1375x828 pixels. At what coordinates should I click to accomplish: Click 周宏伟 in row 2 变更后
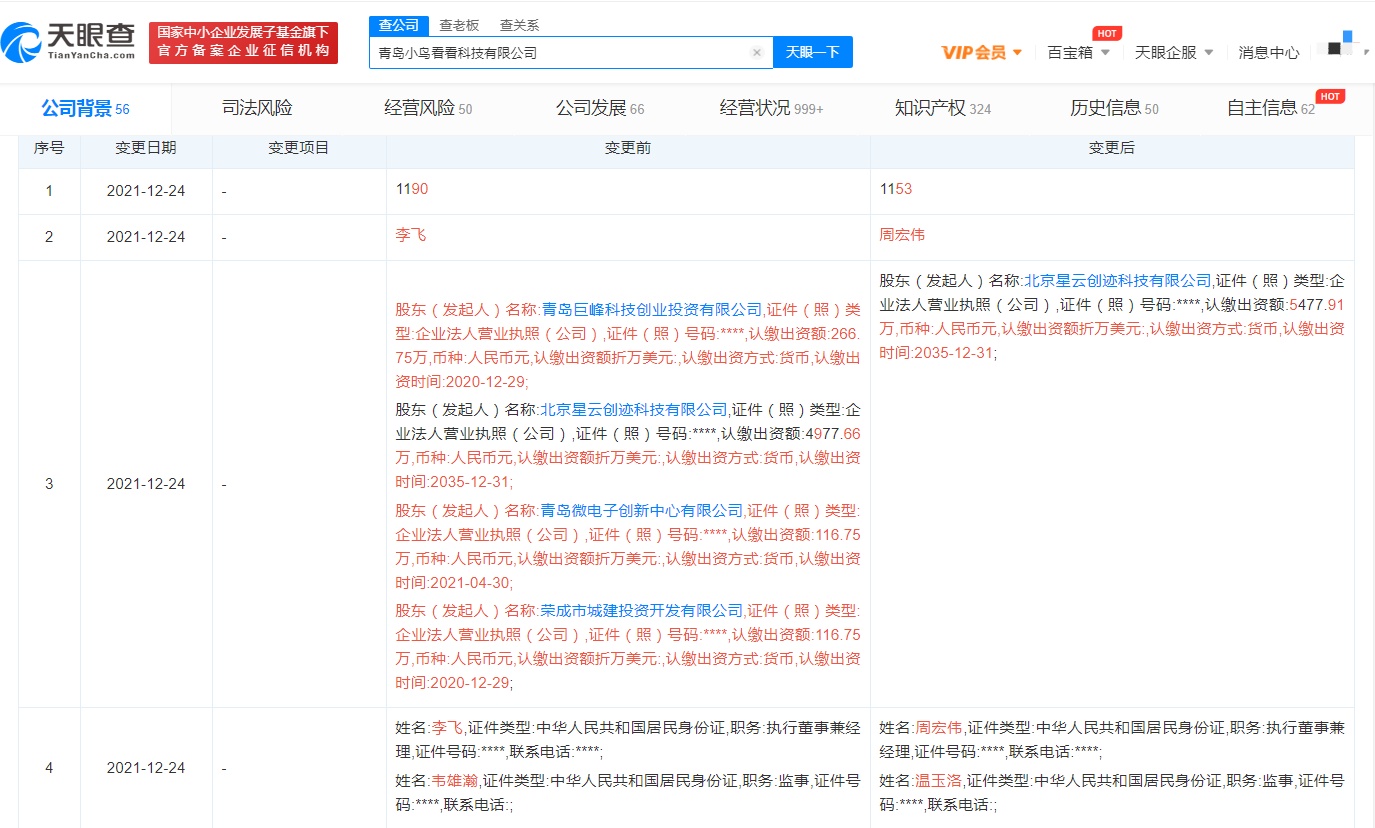902,235
